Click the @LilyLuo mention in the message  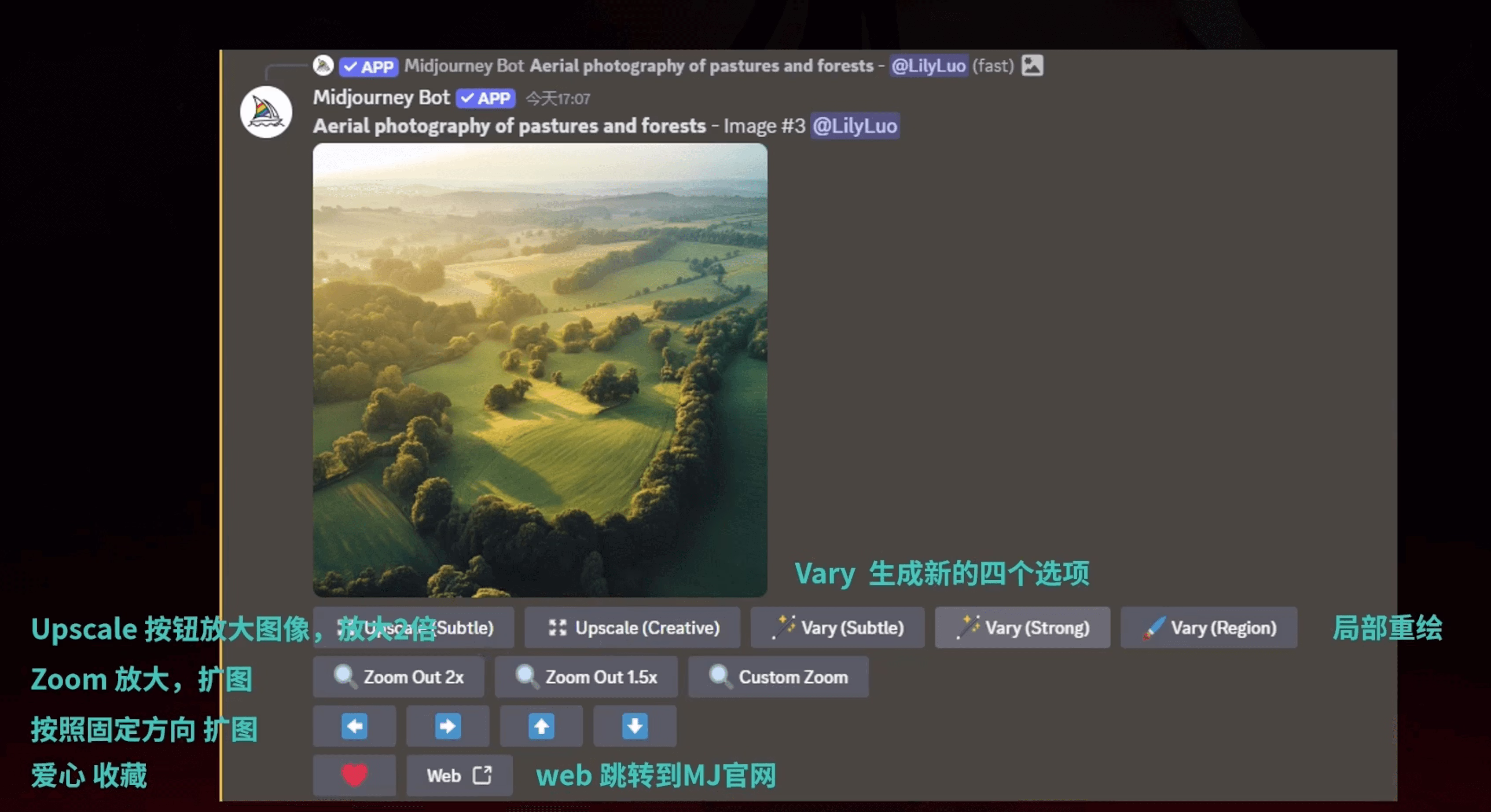(855, 125)
